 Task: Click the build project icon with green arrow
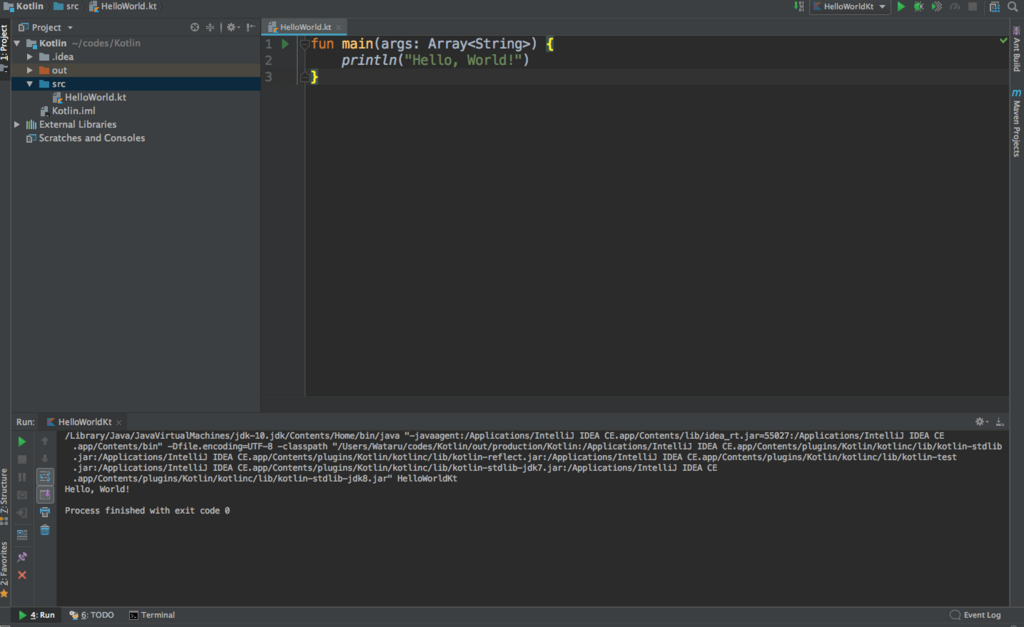point(799,7)
